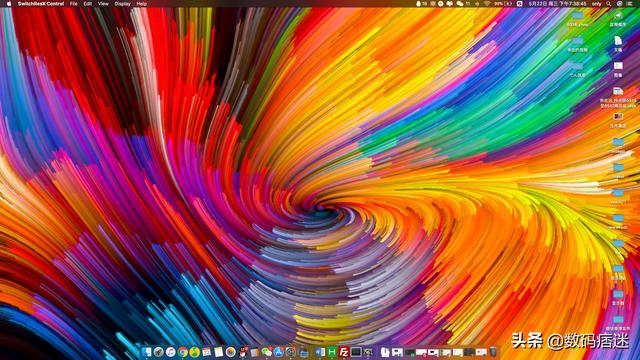
Task: Open the Trash in the Dock
Action: pos(493,352)
